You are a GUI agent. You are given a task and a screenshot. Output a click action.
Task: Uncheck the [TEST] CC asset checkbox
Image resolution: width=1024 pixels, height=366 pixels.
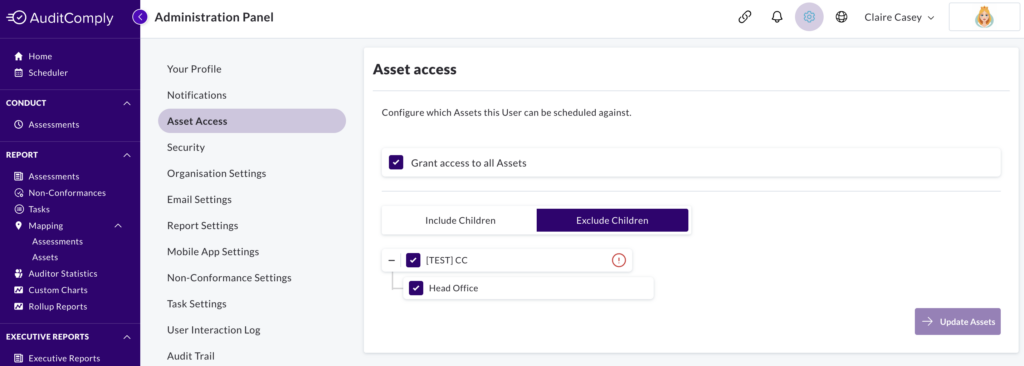(413, 260)
